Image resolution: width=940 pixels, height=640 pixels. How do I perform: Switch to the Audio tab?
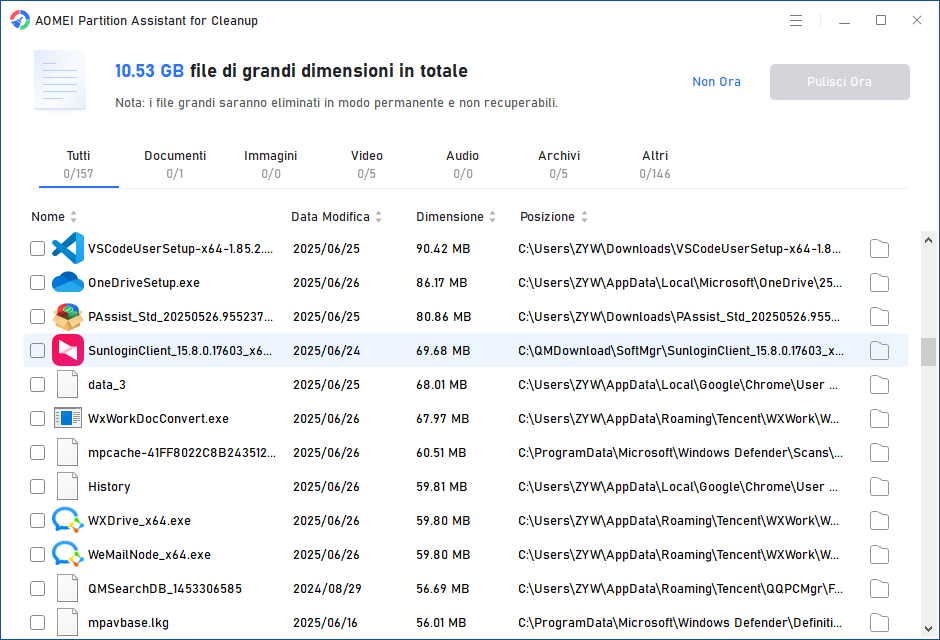point(462,165)
